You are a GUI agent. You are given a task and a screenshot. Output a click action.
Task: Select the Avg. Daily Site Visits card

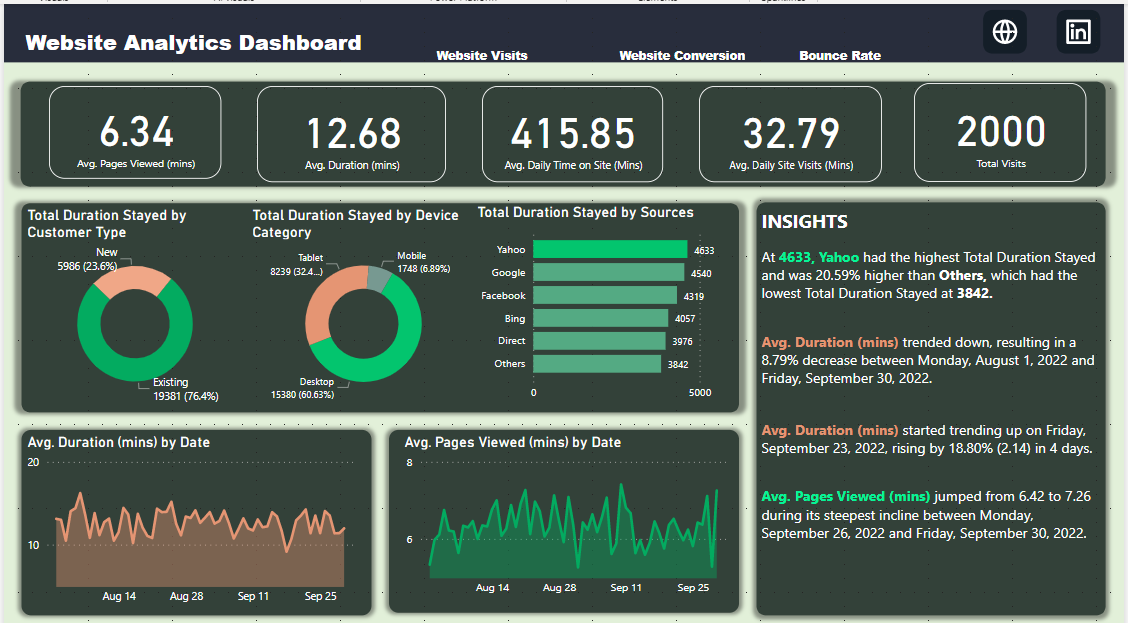pos(790,133)
